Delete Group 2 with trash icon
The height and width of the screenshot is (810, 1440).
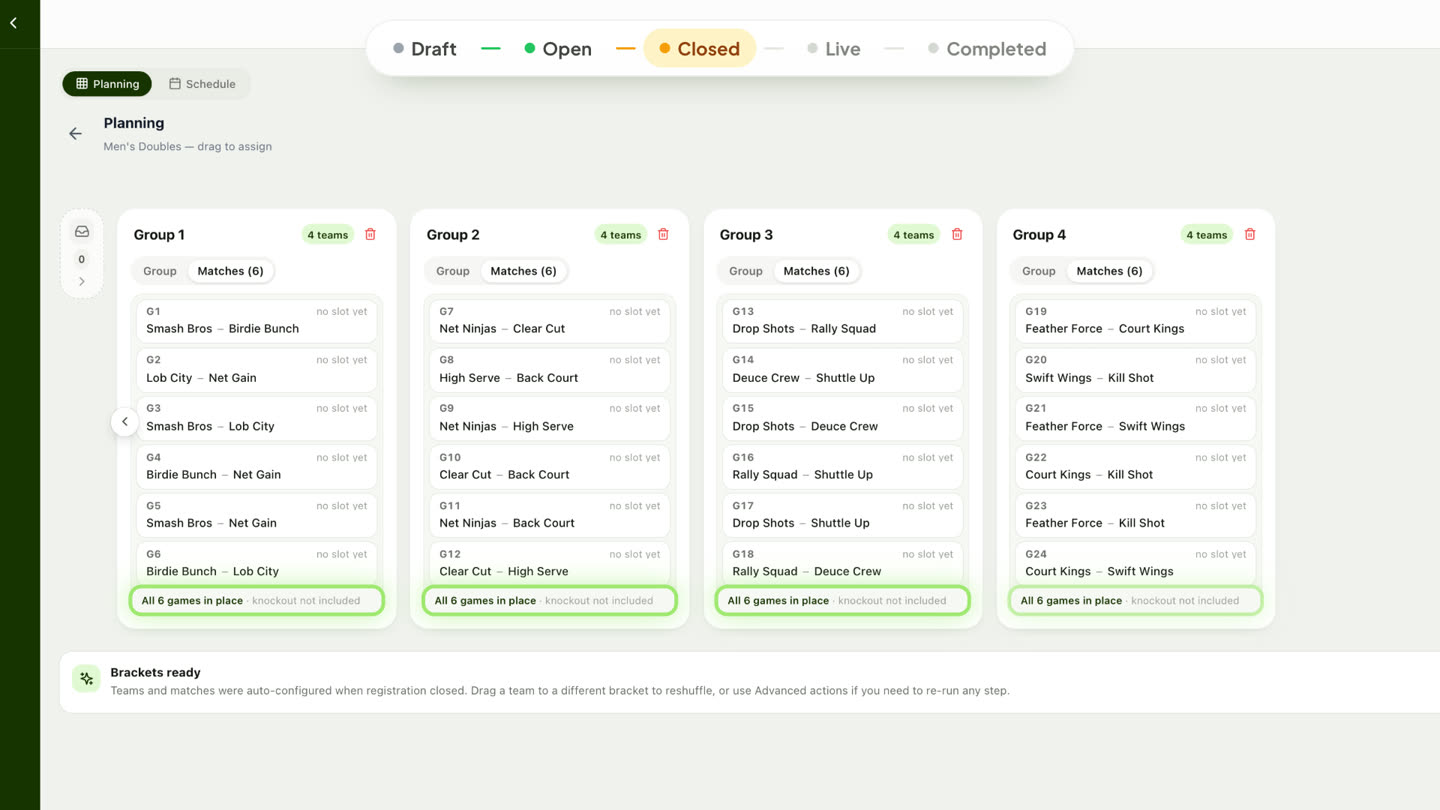point(663,234)
